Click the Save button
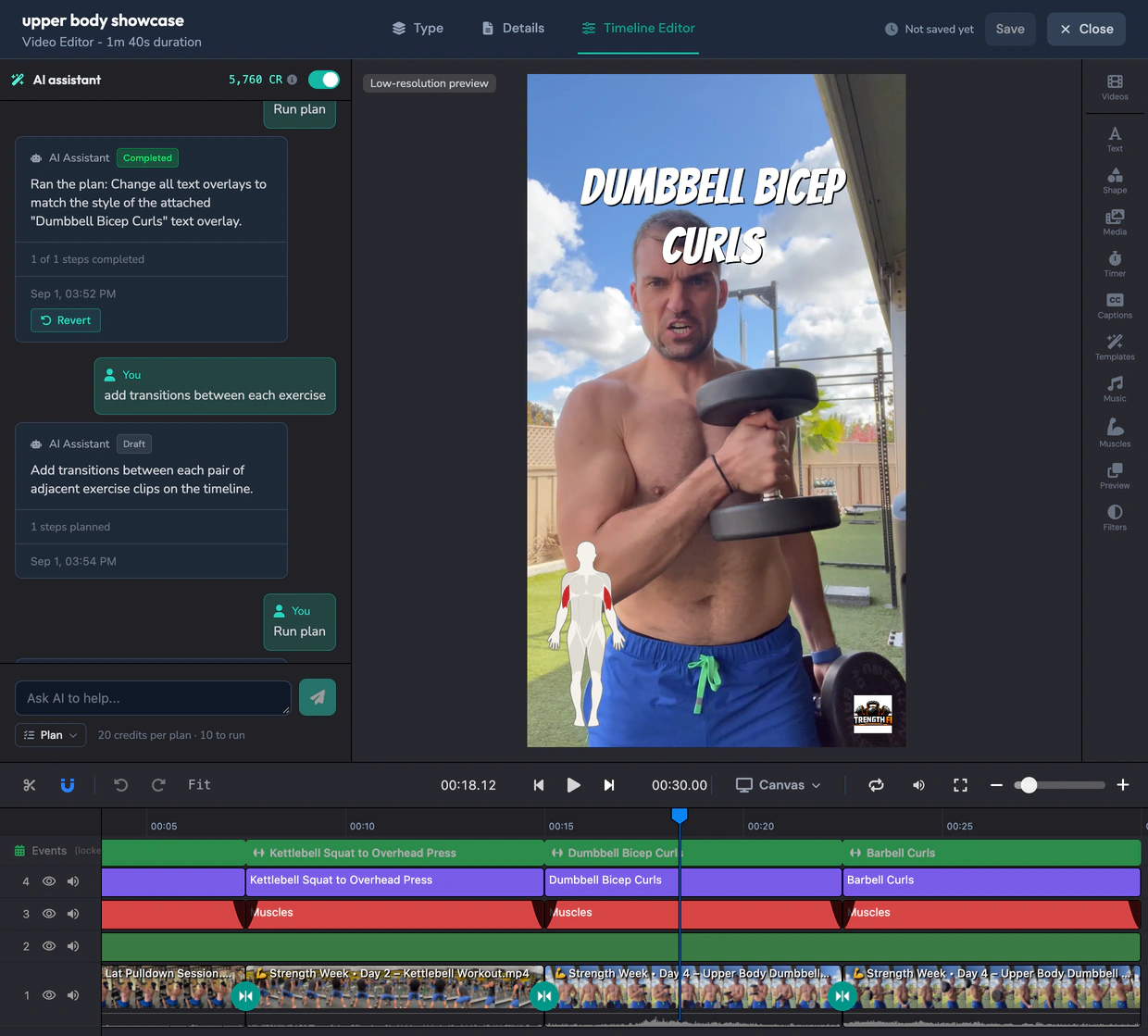 pos(1010,29)
